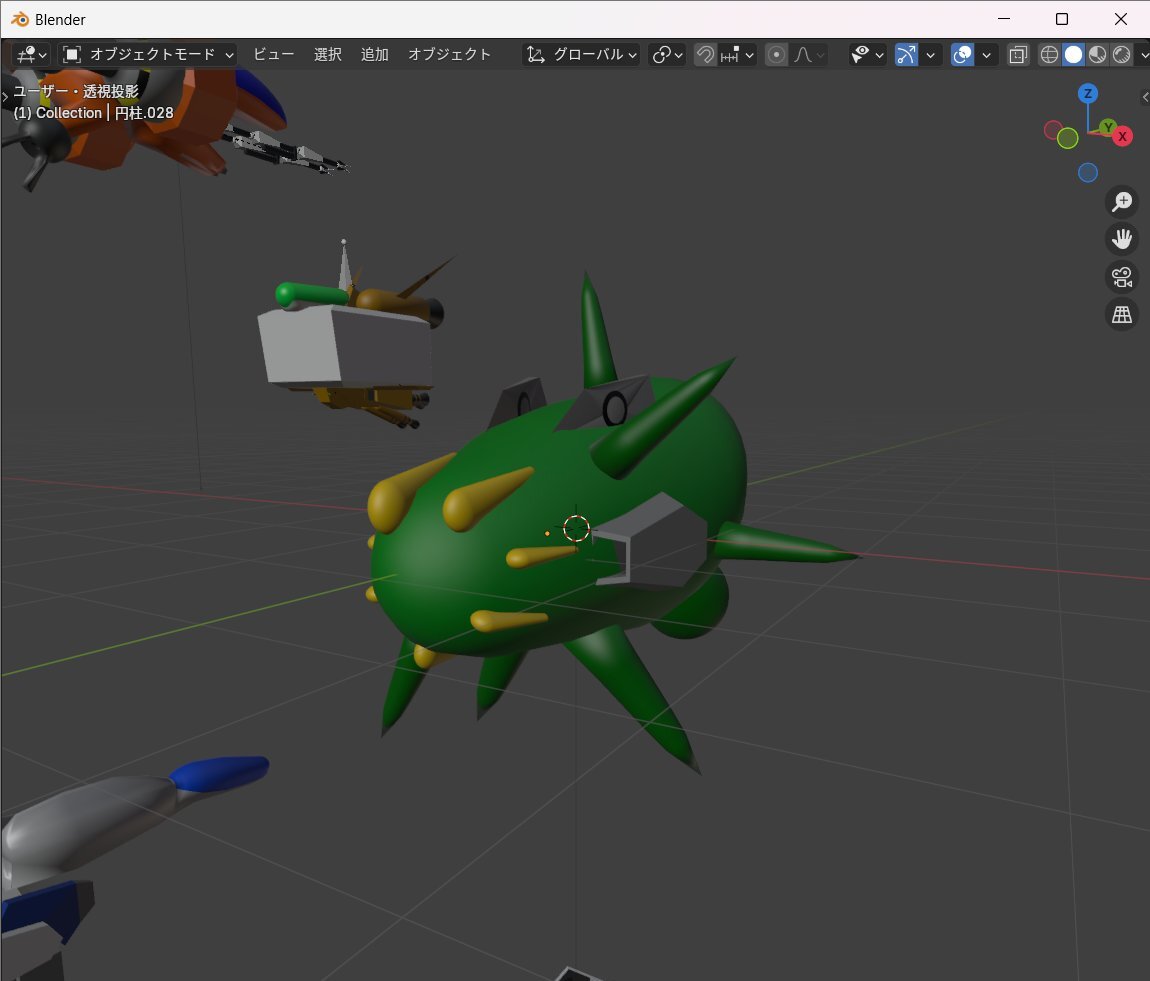This screenshot has height=981, width=1150.
Task: Open the 追加 menu
Action: click(x=375, y=54)
